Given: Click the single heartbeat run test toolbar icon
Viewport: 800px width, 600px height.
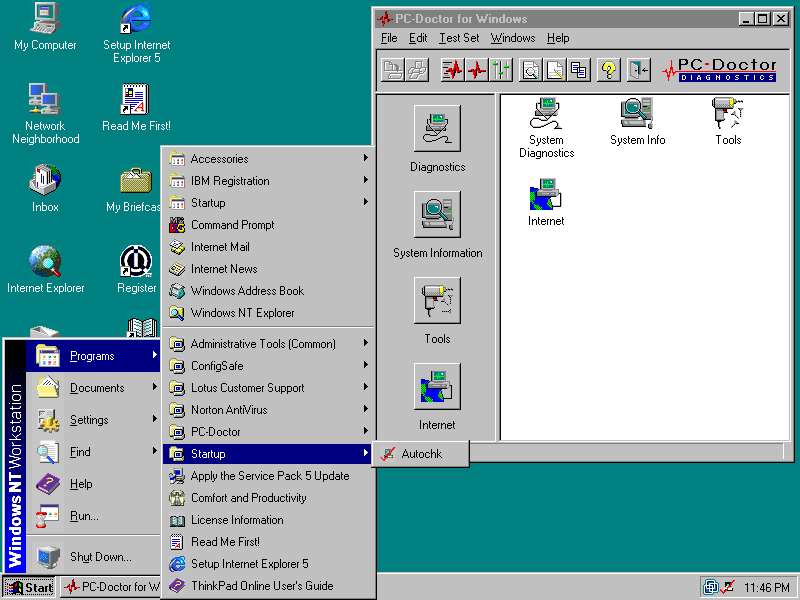Looking at the screenshot, I should [477, 69].
